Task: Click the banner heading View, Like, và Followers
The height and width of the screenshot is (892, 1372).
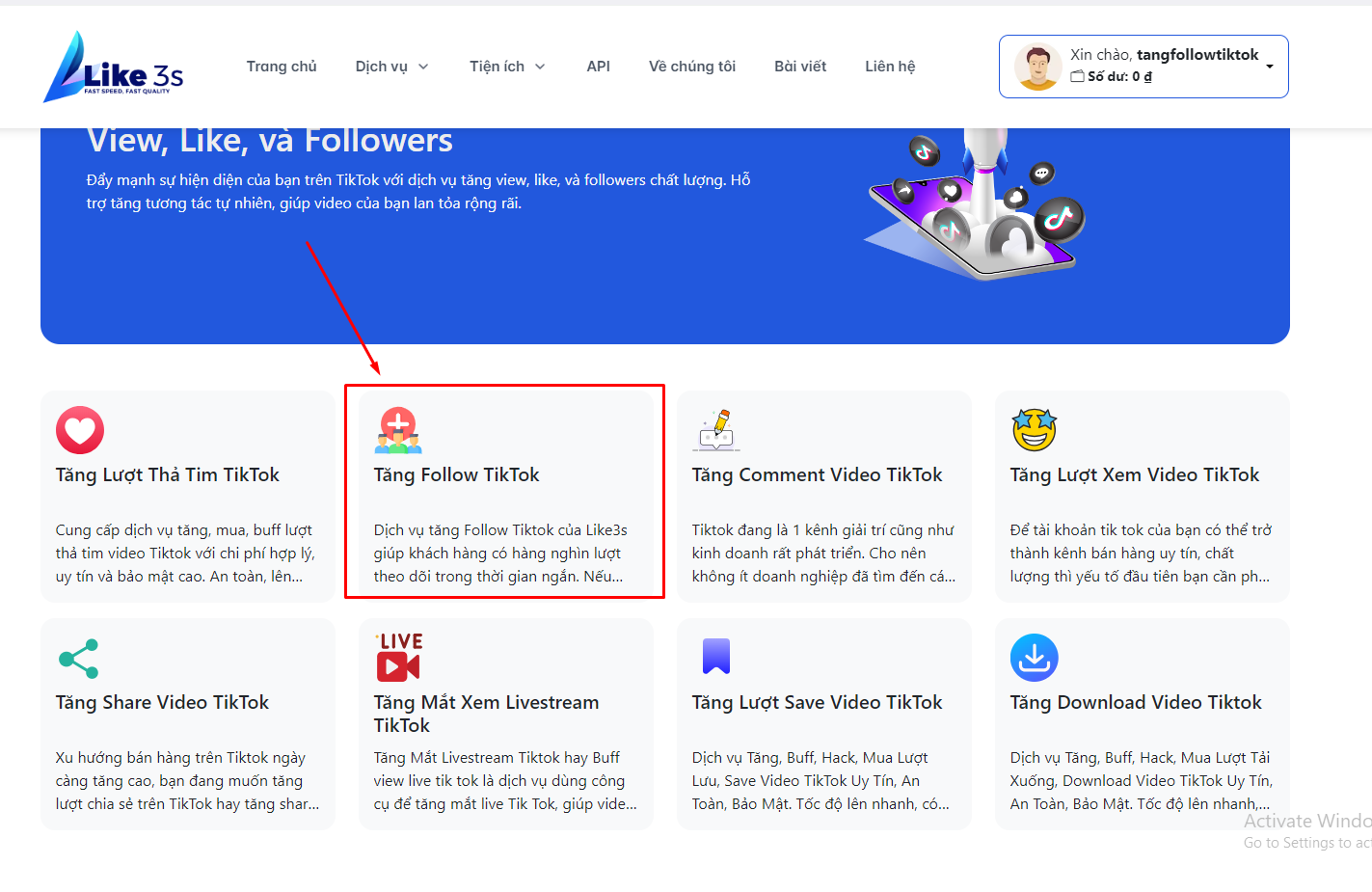Action: (270, 141)
